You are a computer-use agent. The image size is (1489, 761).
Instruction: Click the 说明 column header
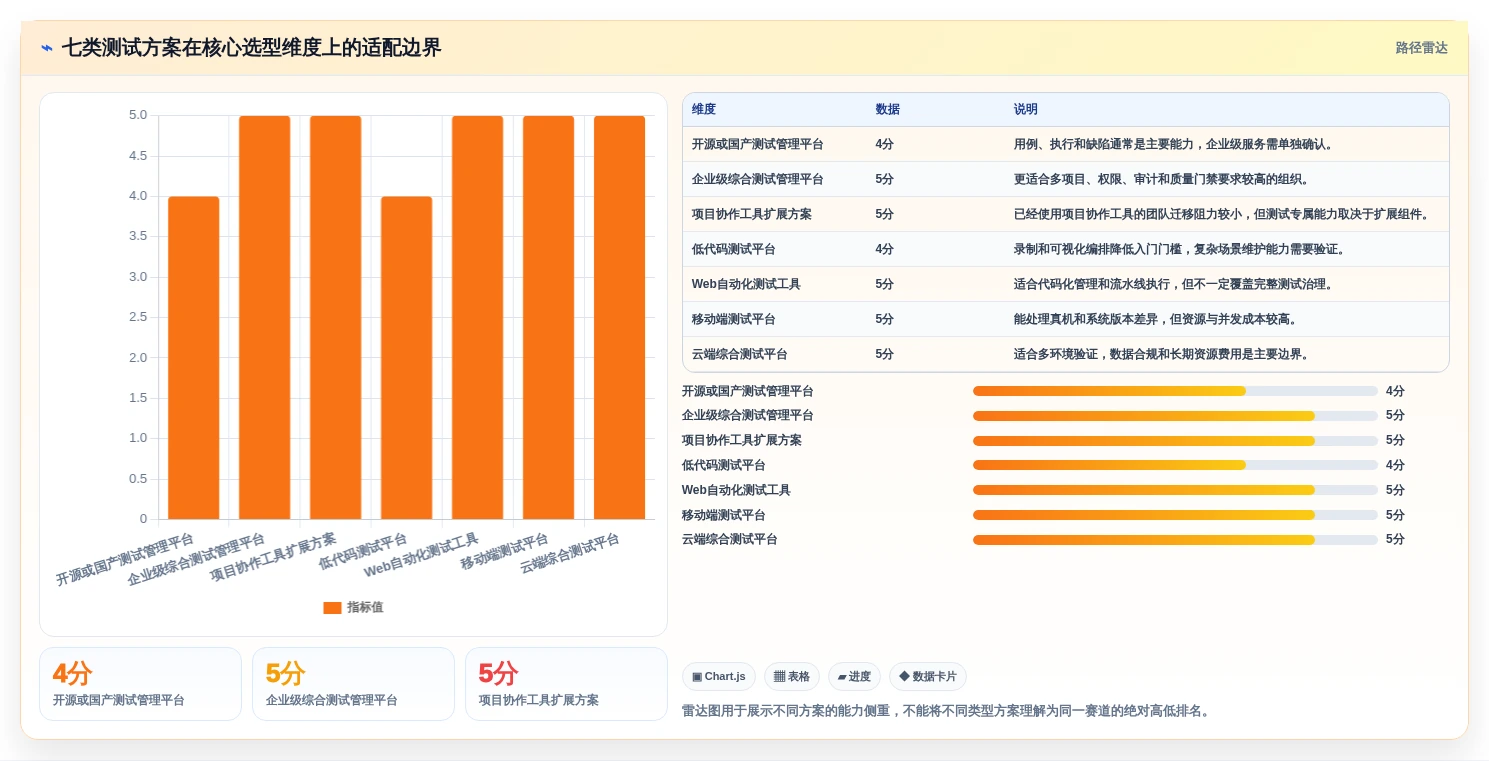[x=1025, y=109]
